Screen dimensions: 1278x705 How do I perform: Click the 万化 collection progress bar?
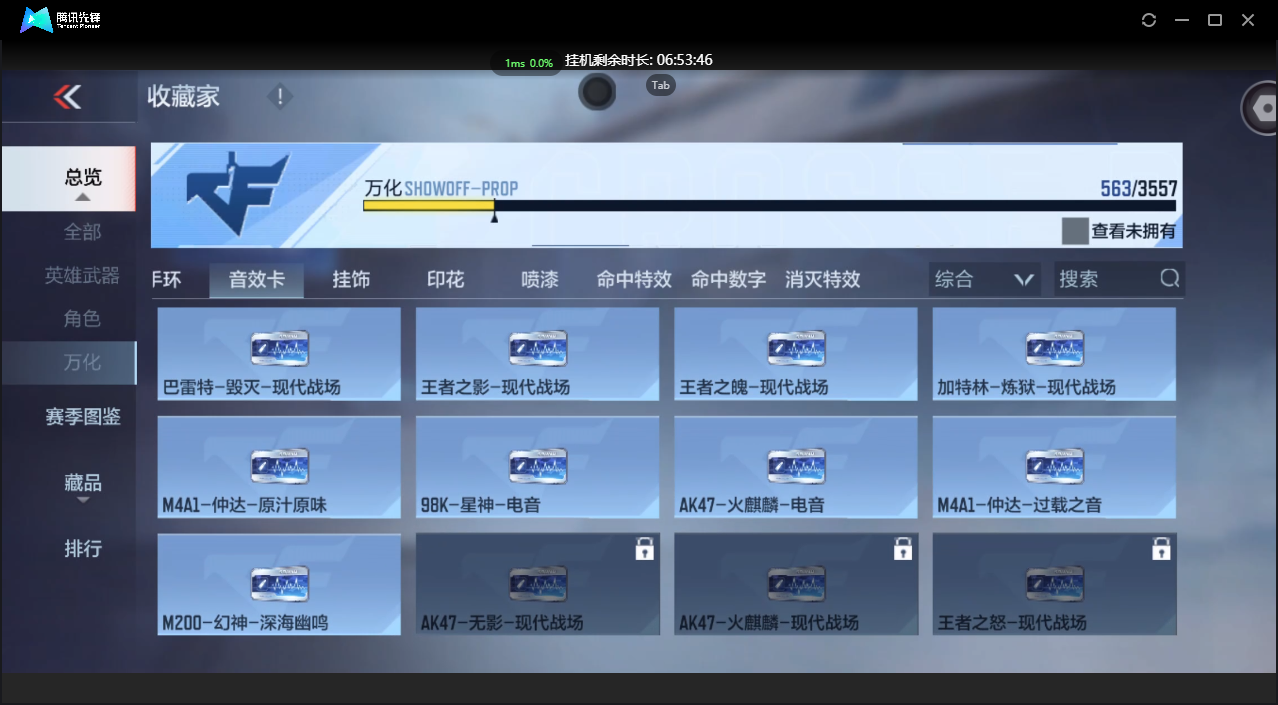(769, 205)
